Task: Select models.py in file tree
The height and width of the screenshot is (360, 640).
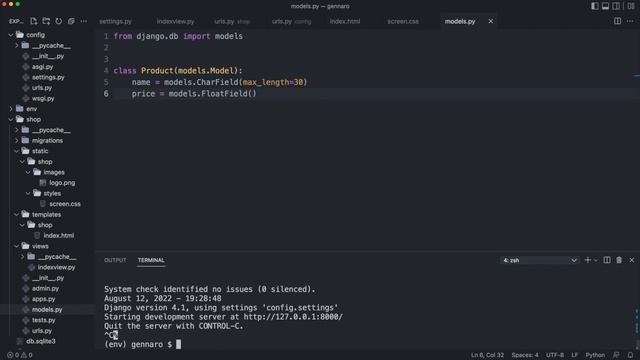Action: 47,310
